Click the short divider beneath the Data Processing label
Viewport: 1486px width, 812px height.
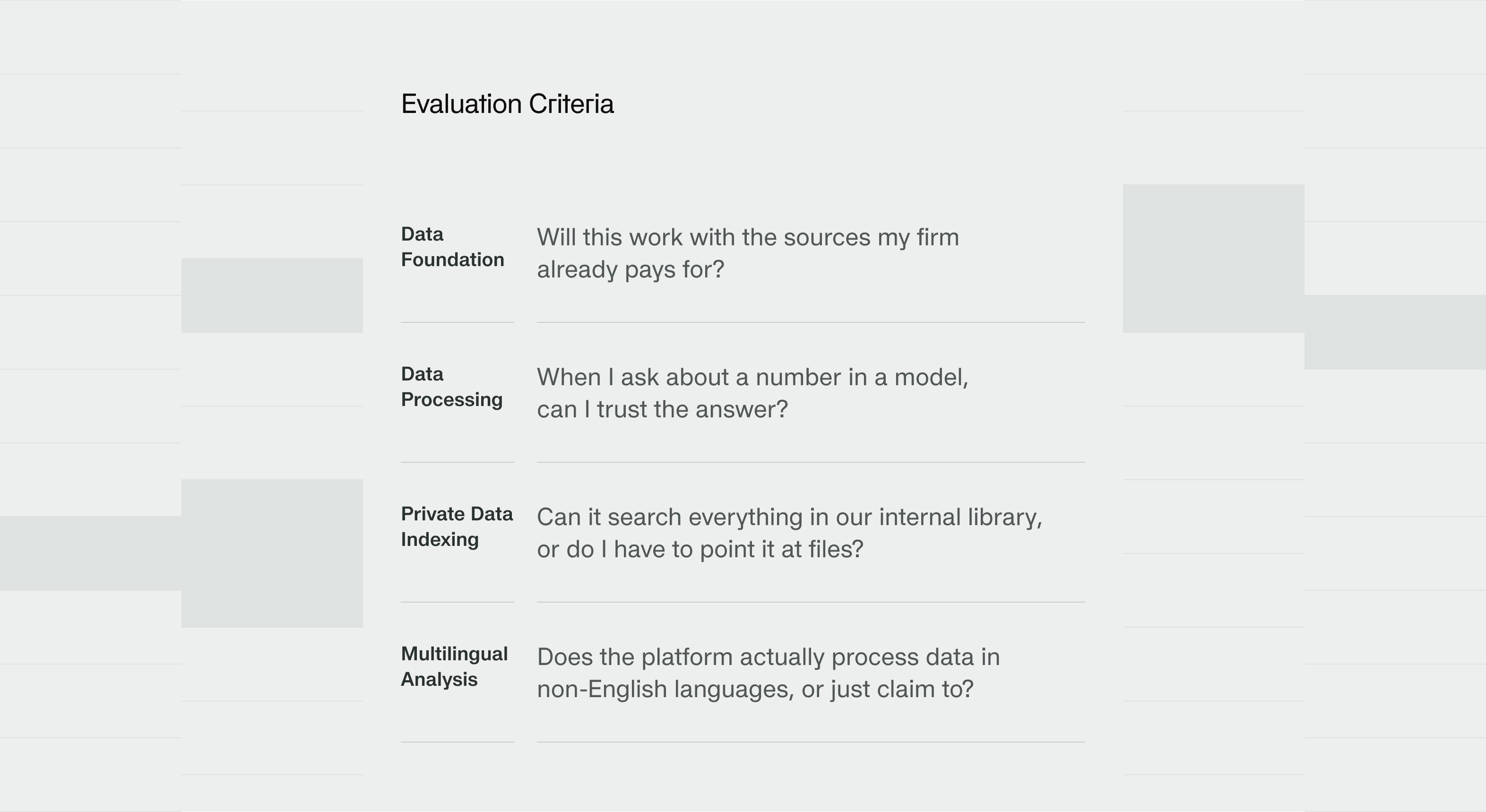[x=457, y=462]
